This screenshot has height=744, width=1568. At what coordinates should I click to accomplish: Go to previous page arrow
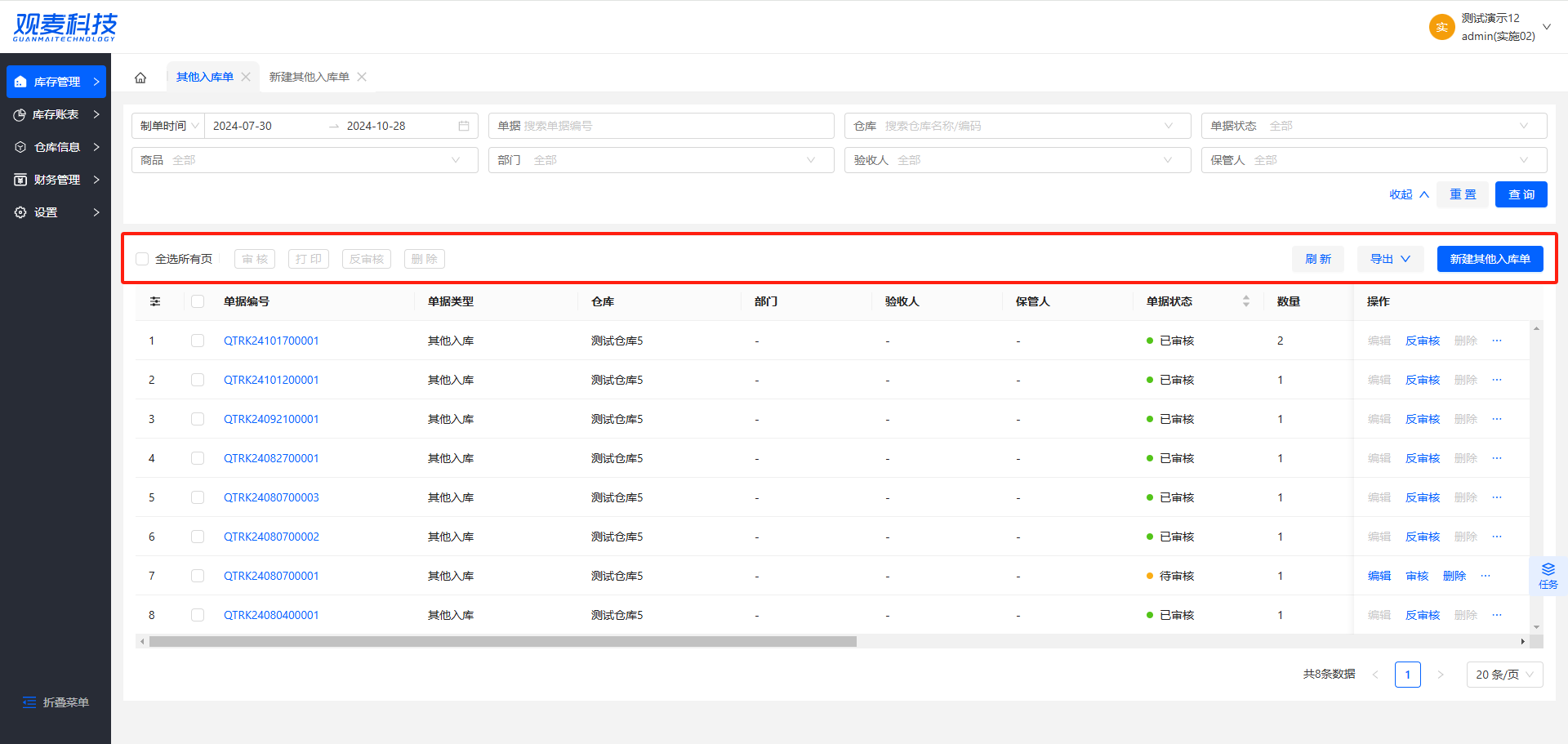pyautogui.click(x=1375, y=675)
